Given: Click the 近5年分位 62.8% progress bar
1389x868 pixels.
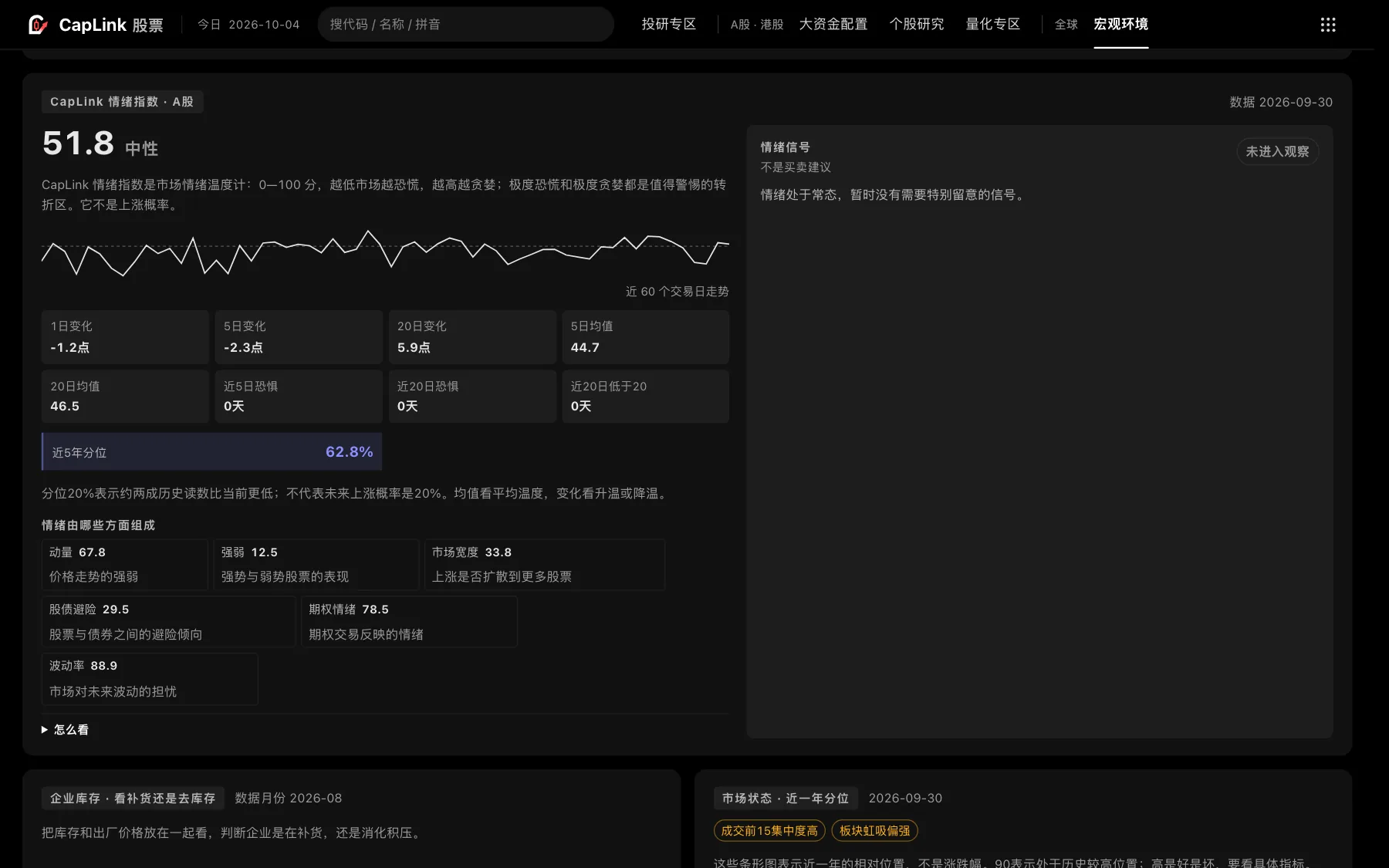Looking at the screenshot, I should point(212,452).
